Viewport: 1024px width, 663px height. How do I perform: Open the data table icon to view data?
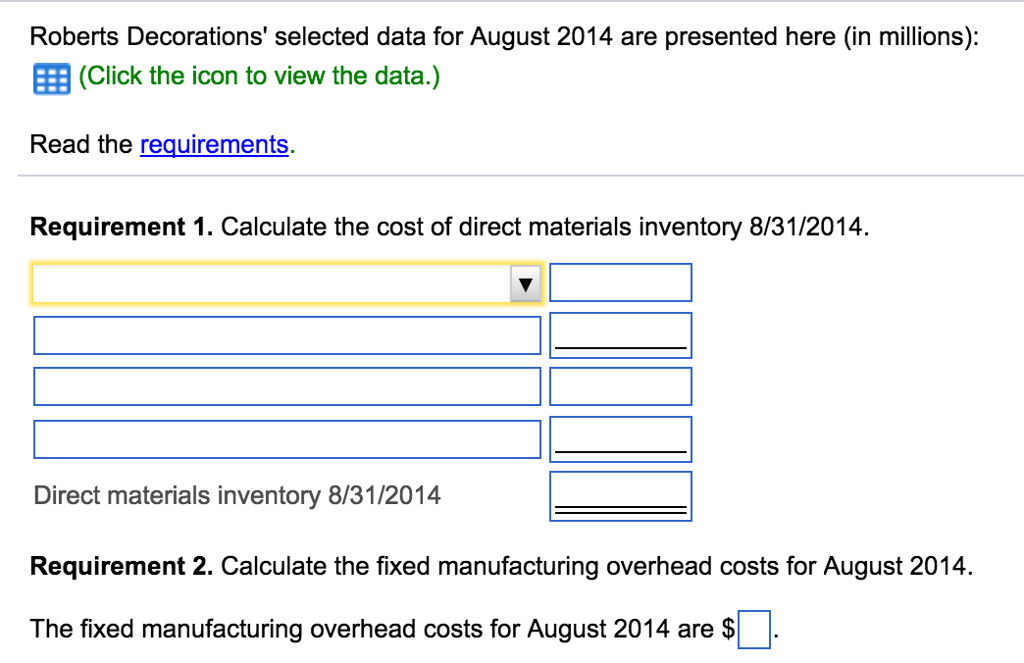point(51,79)
